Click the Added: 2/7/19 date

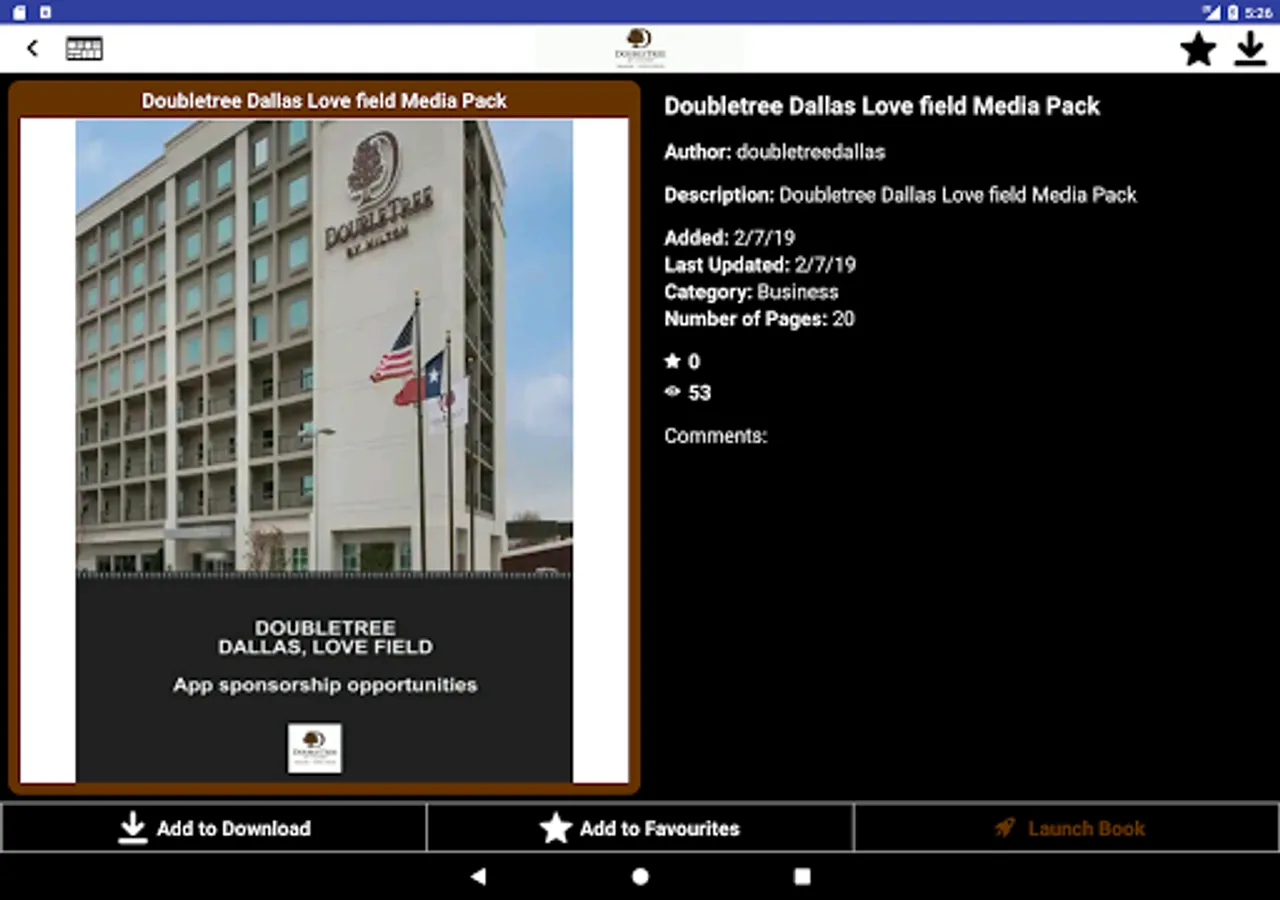point(730,238)
